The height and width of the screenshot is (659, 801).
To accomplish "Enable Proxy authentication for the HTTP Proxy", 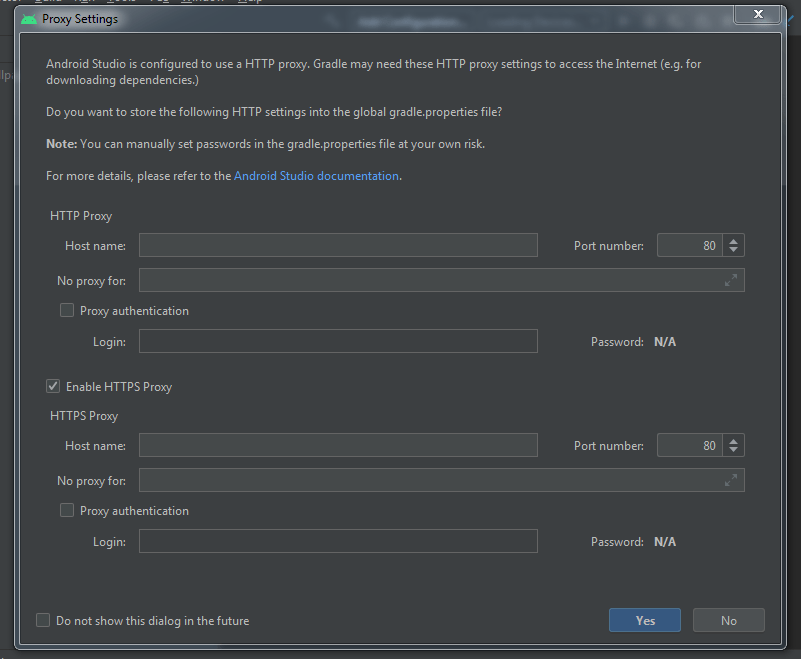I will coord(66,310).
